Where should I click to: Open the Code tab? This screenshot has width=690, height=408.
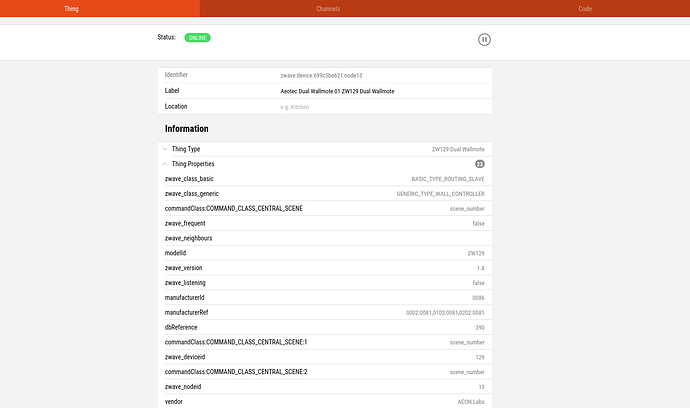(585, 8)
